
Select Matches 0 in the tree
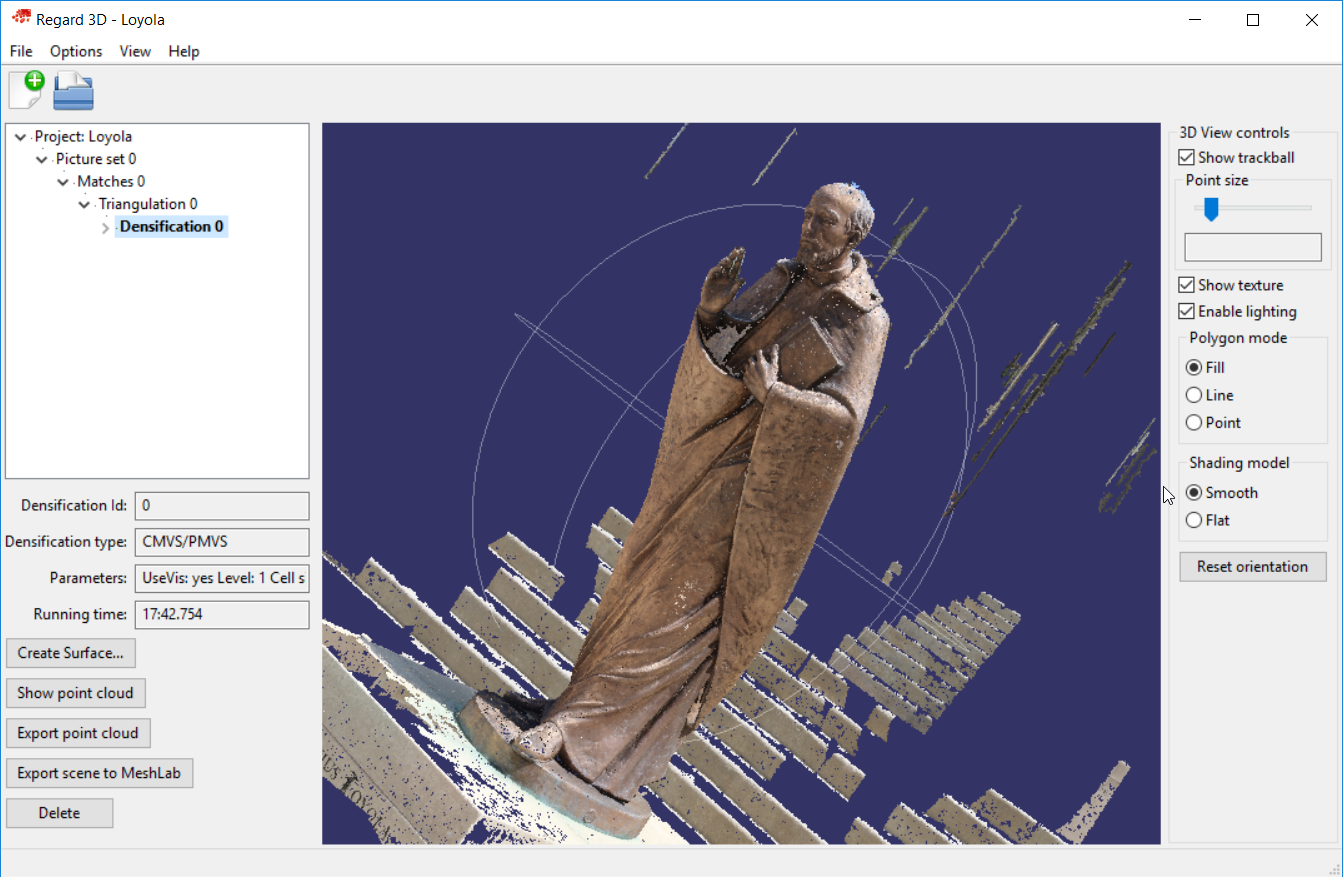click(111, 182)
